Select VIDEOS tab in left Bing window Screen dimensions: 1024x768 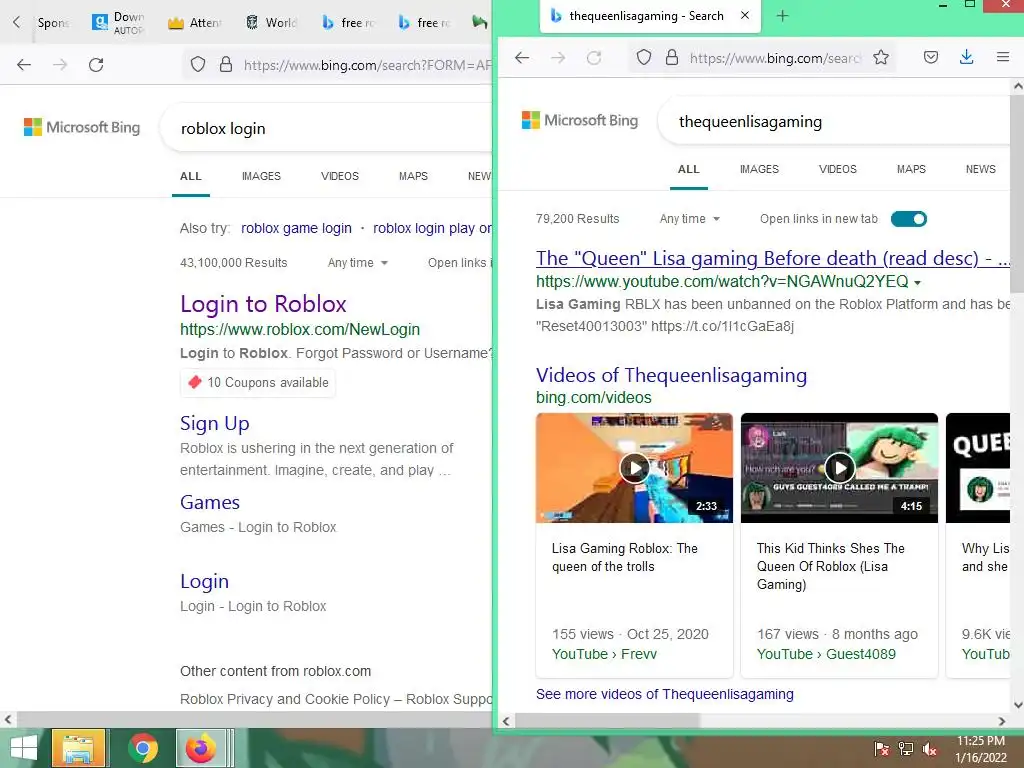point(340,176)
